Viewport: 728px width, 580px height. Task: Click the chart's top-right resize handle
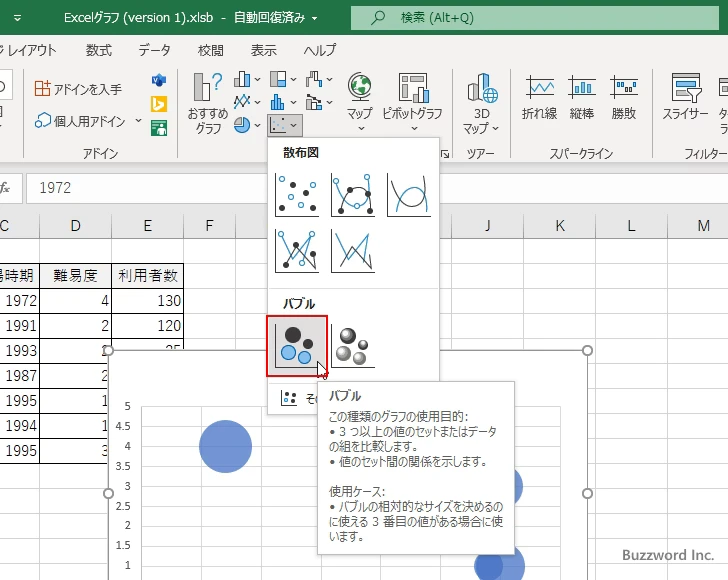click(587, 351)
